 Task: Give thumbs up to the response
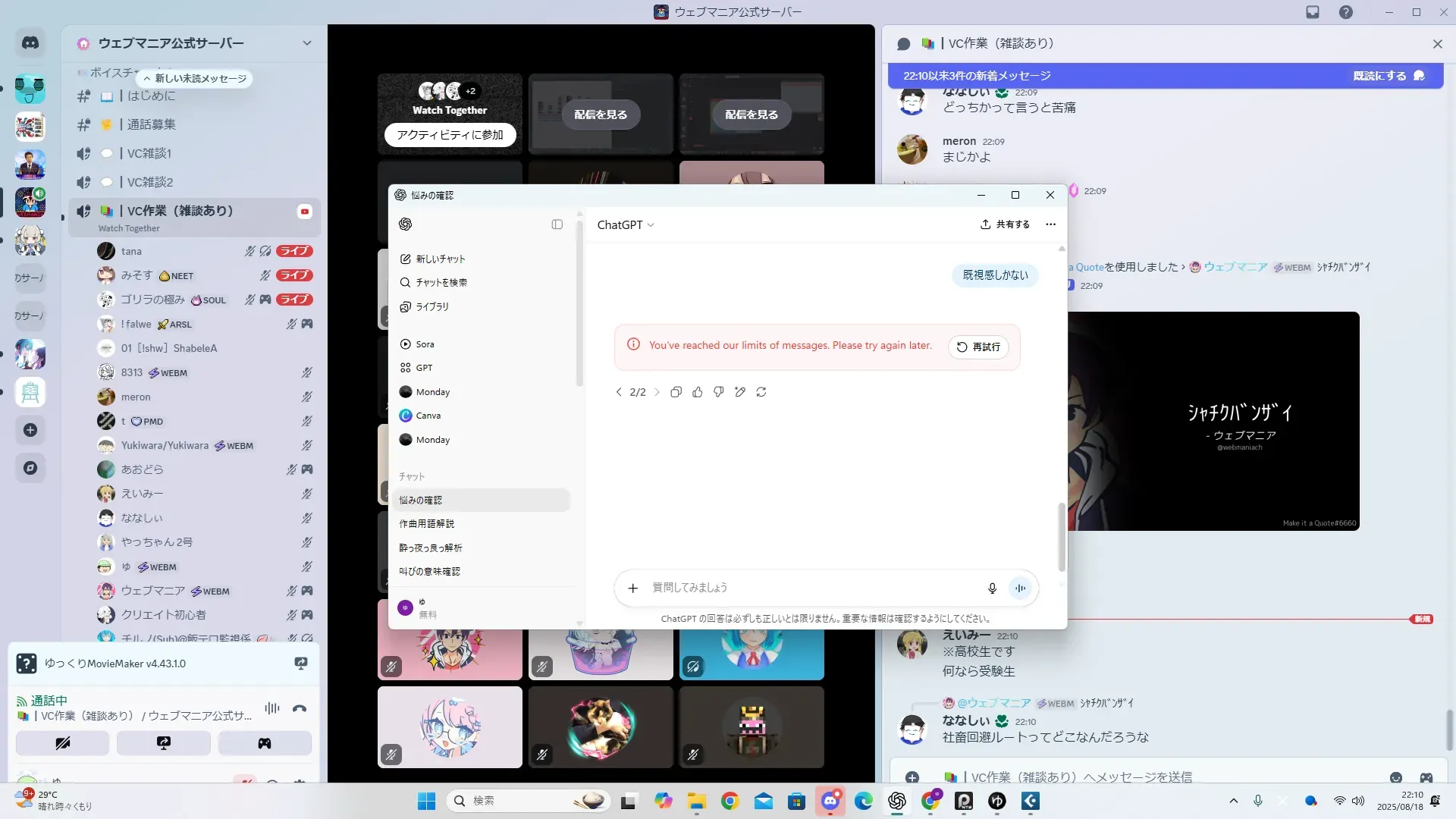(698, 392)
